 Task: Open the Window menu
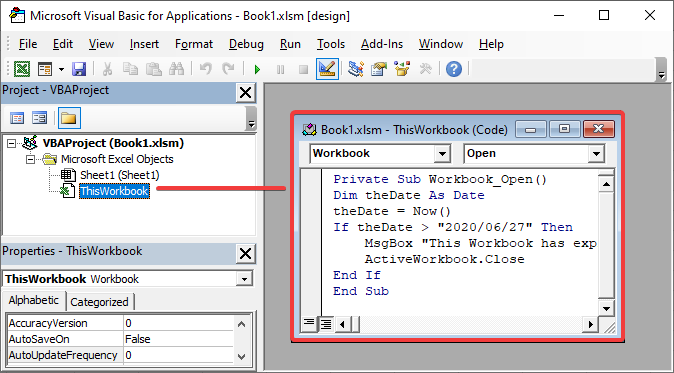(441, 44)
